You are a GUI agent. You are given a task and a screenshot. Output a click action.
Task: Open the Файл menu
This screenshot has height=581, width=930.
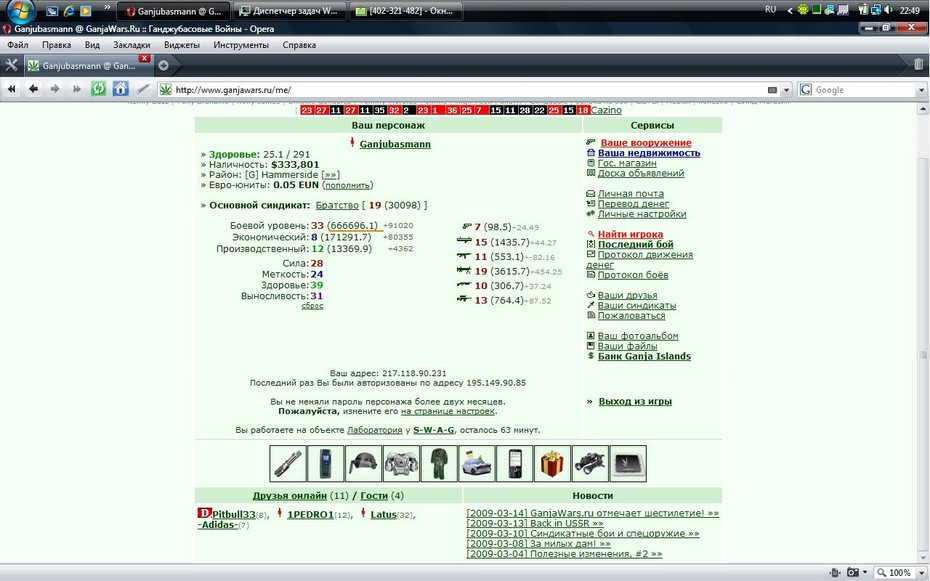click(x=18, y=45)
